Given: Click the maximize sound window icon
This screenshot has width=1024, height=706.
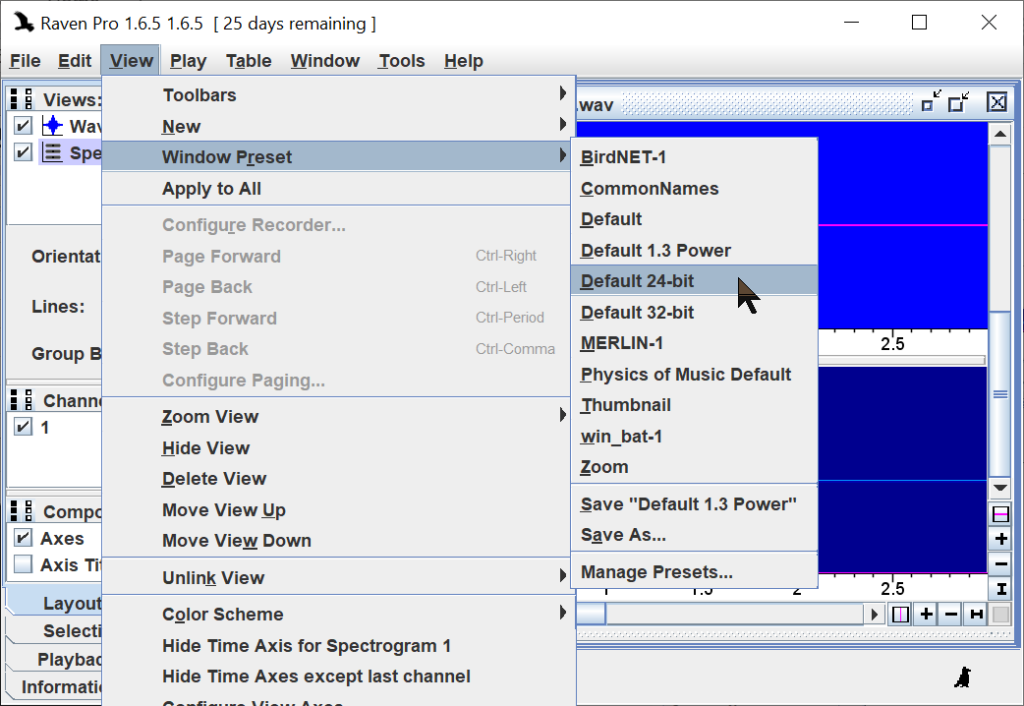Looking at the screenshot, I should pos(959,101).
